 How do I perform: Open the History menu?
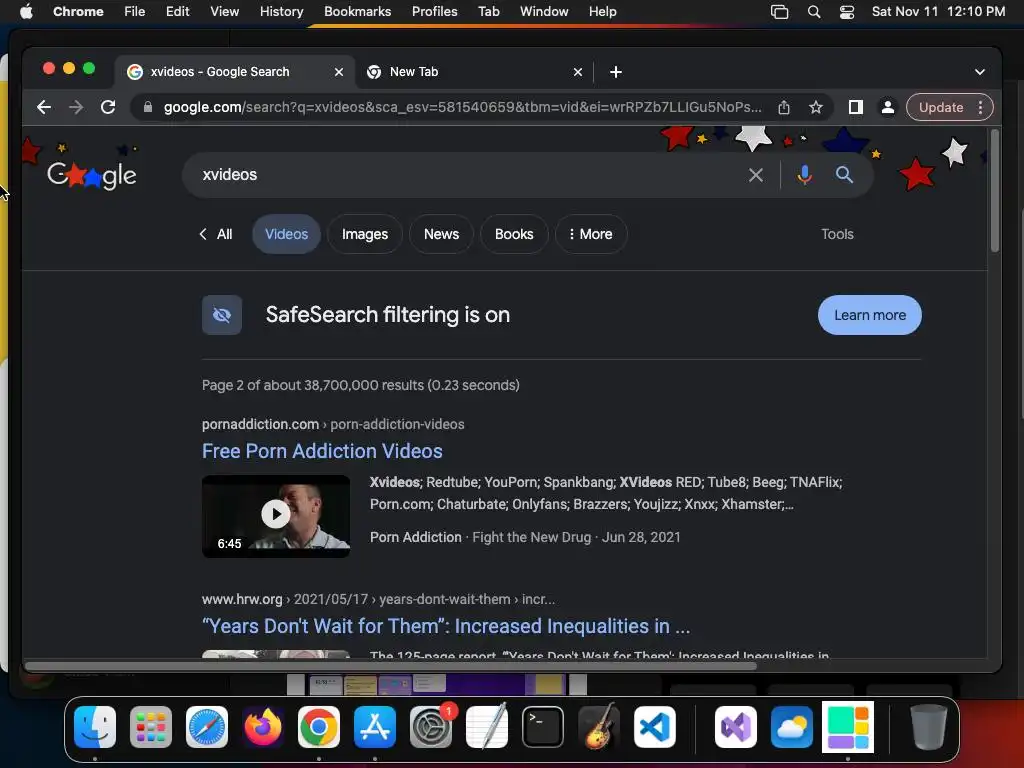tap(281, 11)
